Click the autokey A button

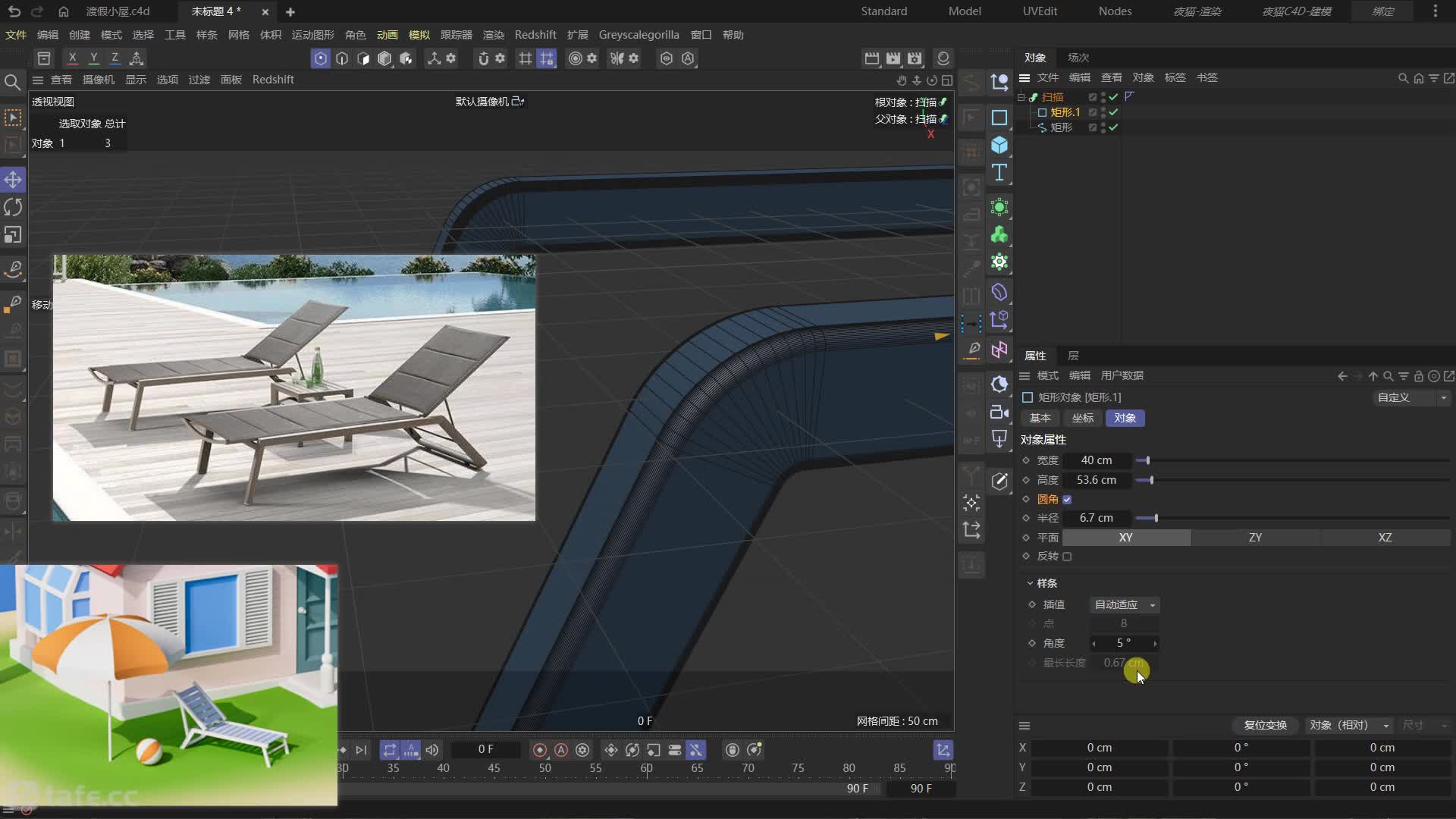[x=561, y=750]
